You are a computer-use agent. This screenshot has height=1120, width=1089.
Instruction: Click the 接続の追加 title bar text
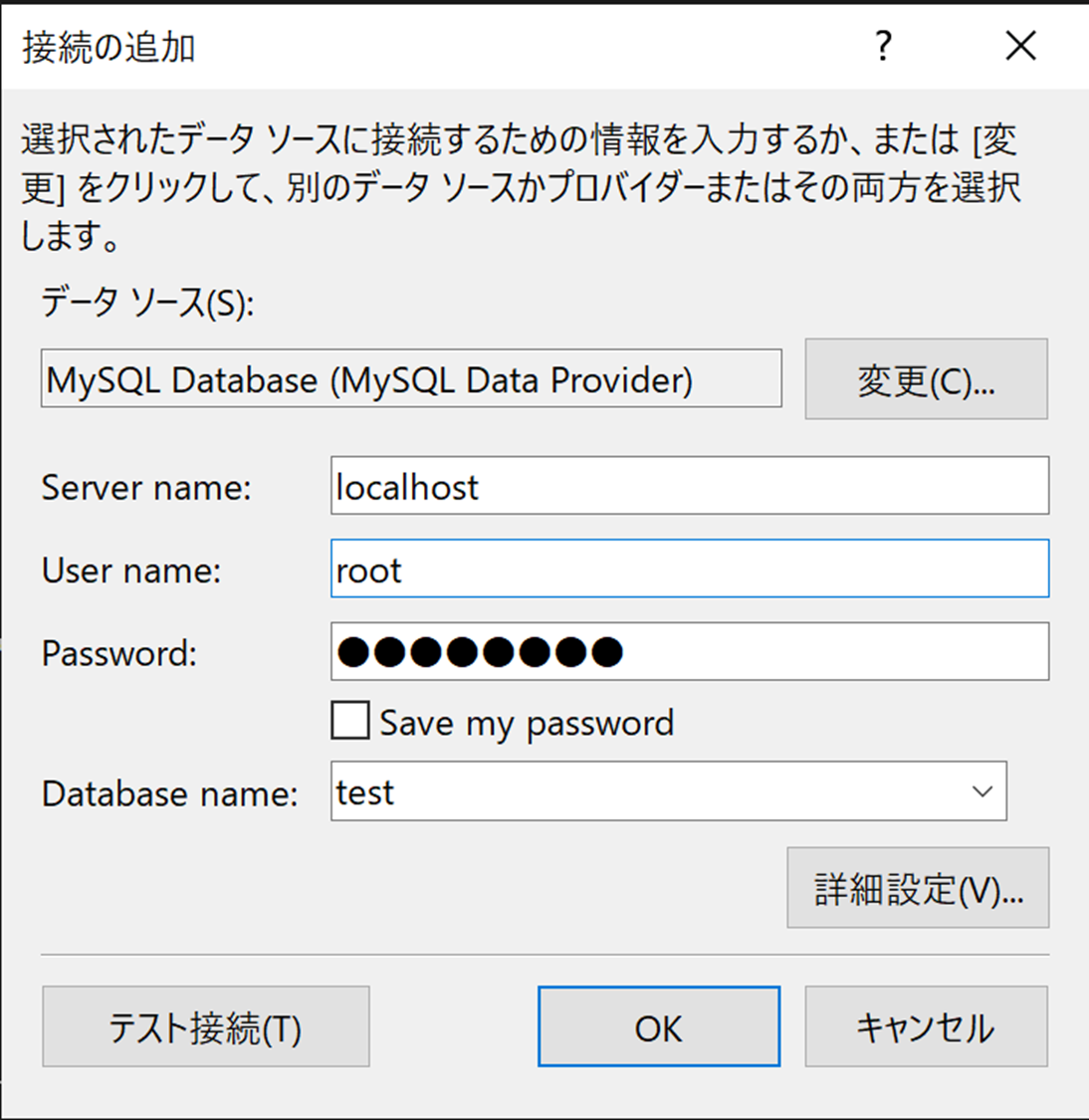109,48
